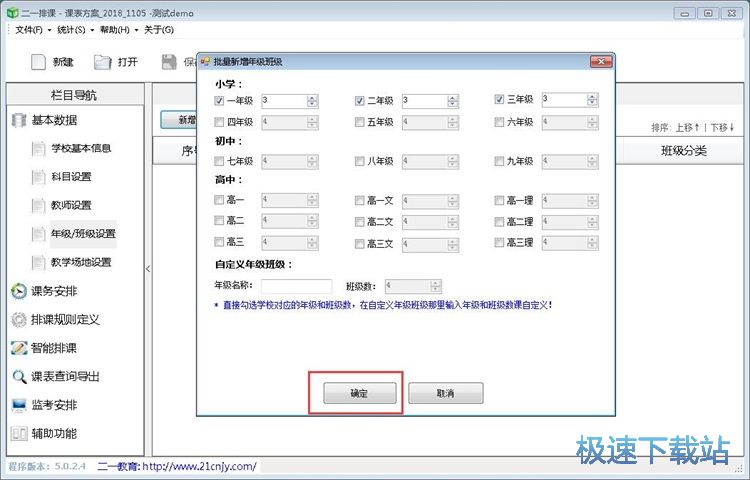The width and height of the screenshot is (750, 480).
Task: Uncheck the 一年级 checkbox
Action: tap(219, 101)
